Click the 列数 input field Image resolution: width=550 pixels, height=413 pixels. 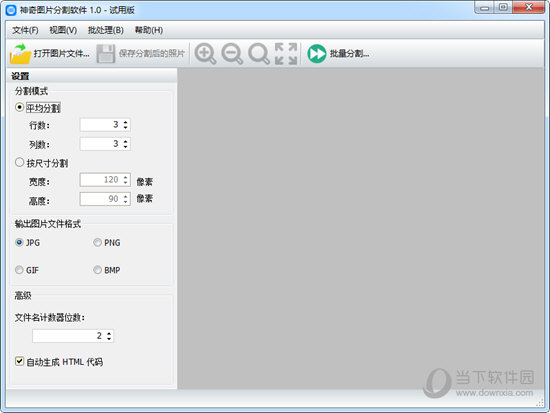click(105, 144)
